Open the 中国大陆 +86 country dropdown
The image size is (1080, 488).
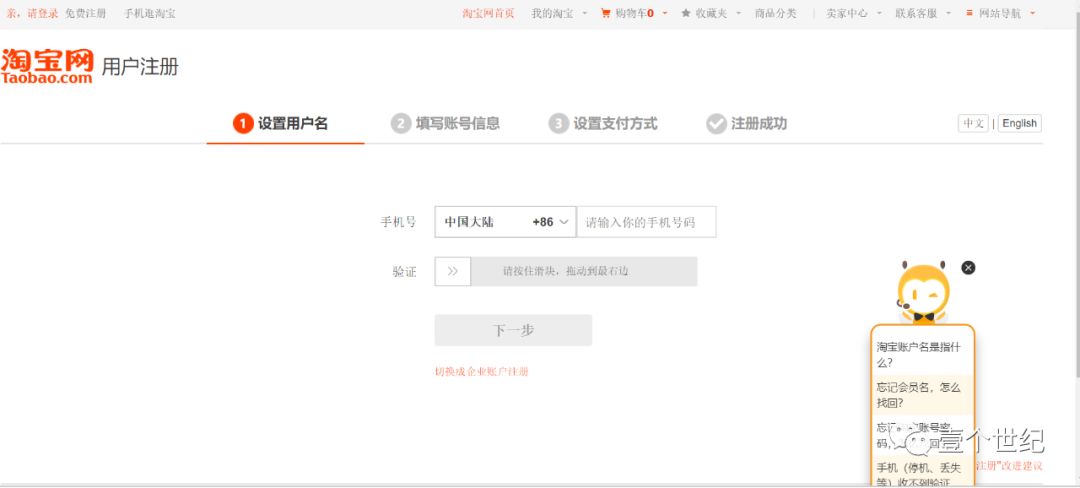pos(506,222)
